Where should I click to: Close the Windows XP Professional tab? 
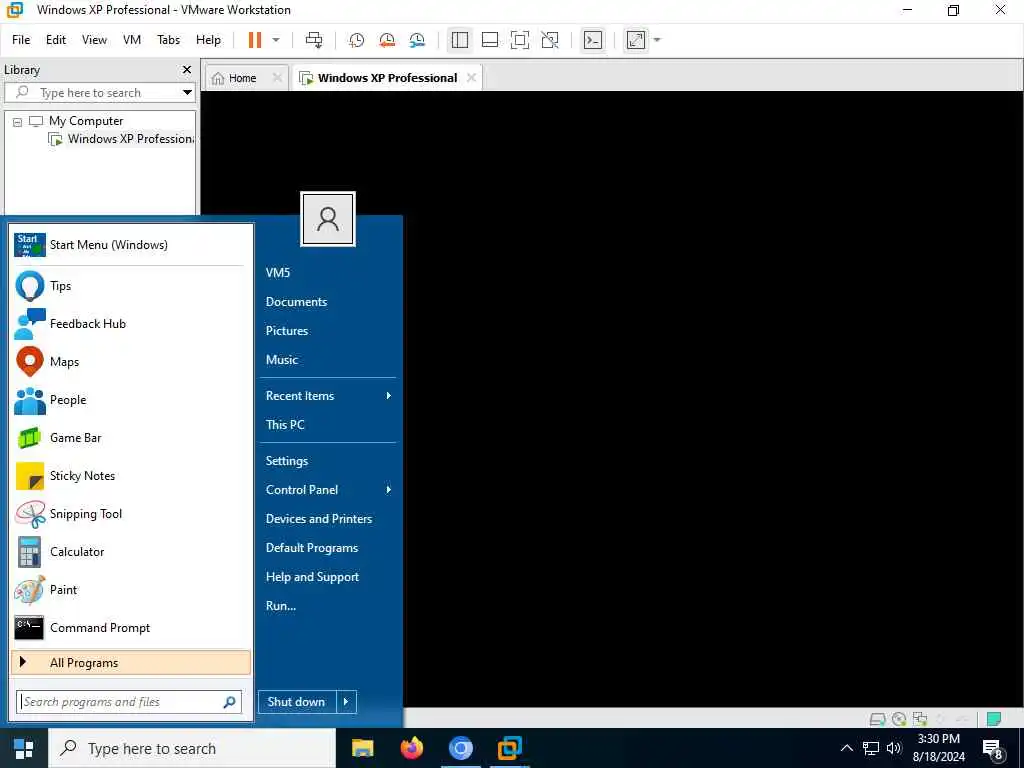[472, 78]
